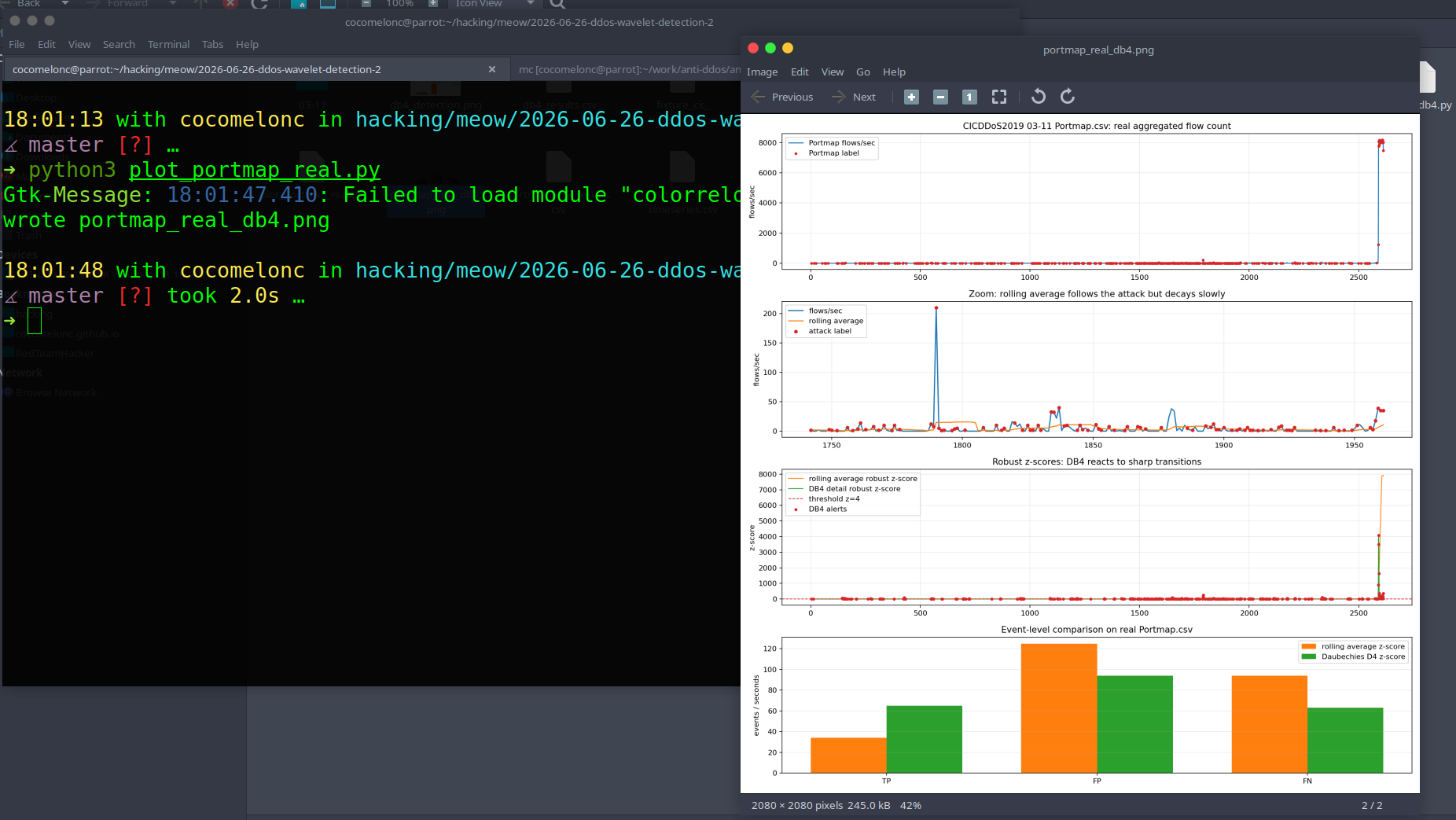Open the terminal's View menu

pyautogui.click(x=79, y=44)
